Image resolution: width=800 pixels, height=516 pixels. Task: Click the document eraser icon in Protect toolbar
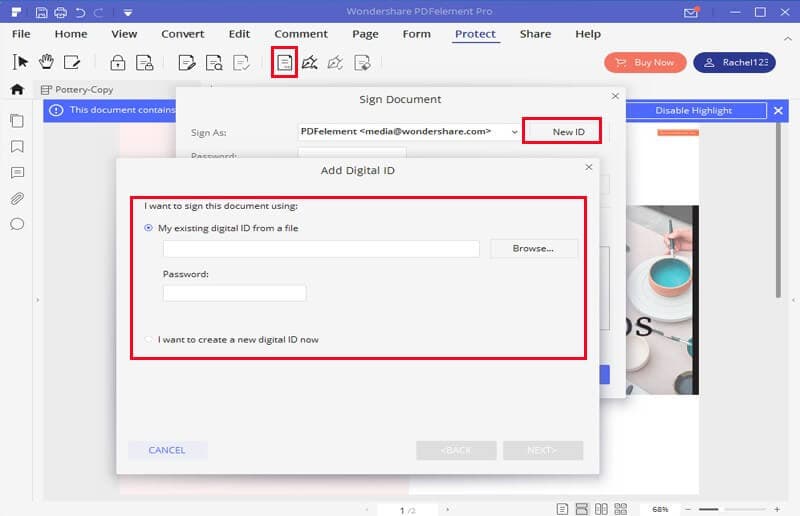pos(362,63)
